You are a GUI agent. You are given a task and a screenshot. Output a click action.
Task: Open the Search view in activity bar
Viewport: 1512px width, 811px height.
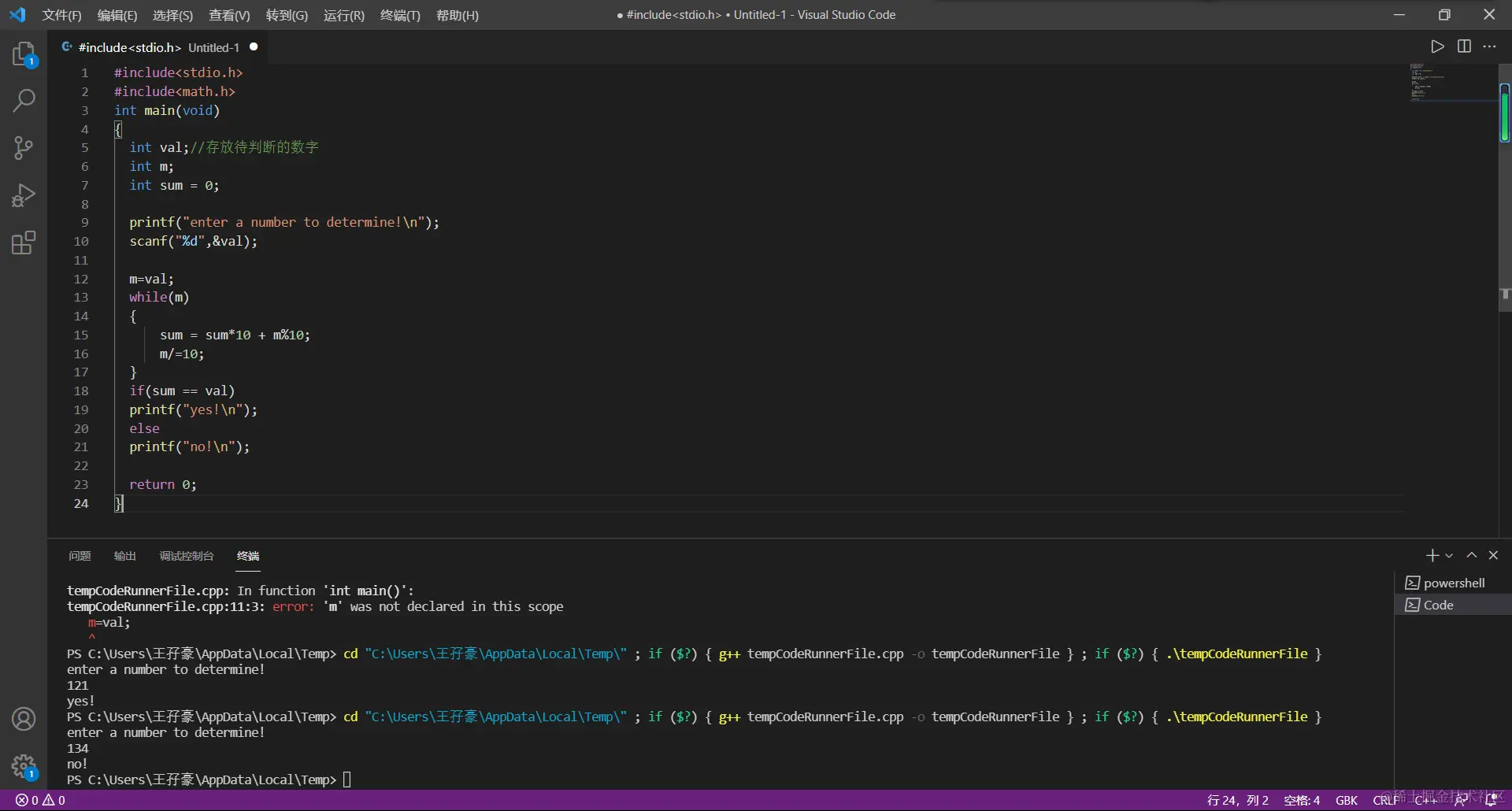(x=24, y=100)
